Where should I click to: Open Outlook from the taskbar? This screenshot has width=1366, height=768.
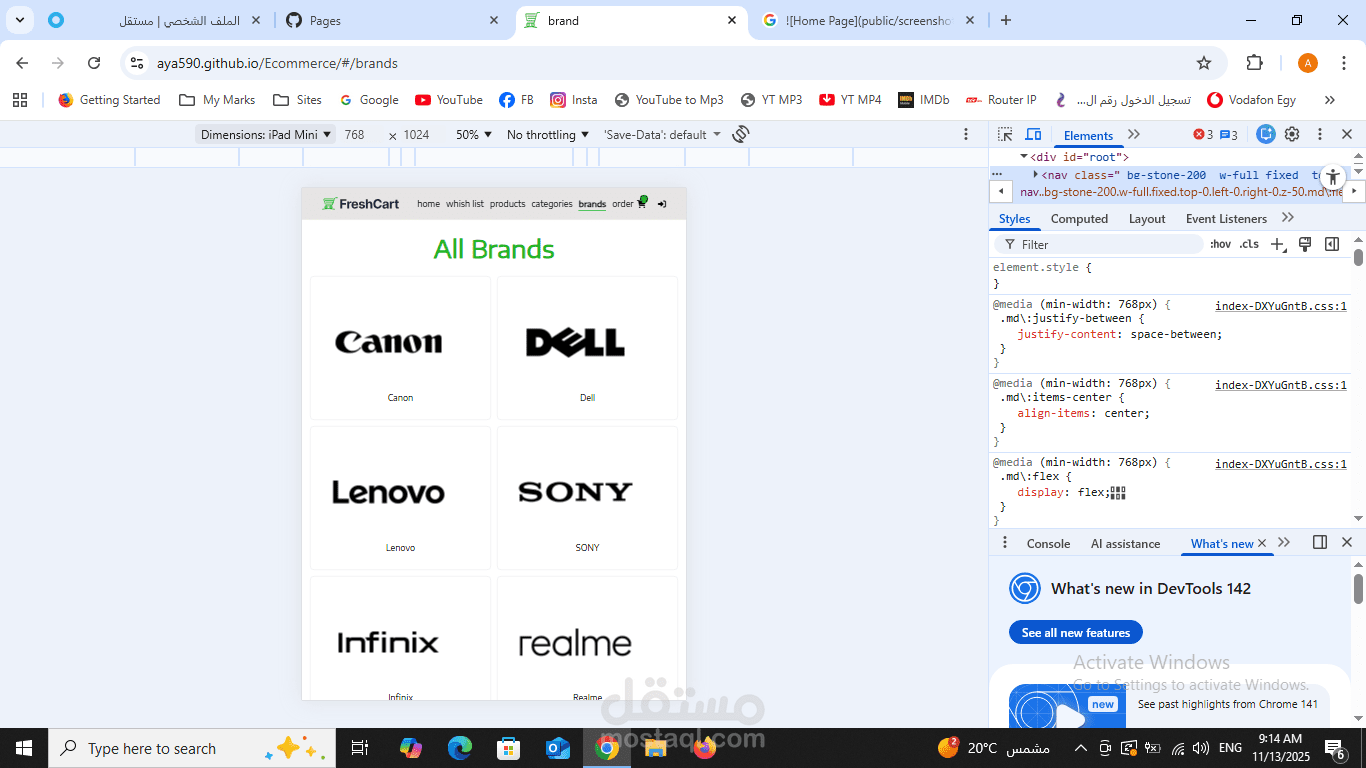click(x=557, y=748)
